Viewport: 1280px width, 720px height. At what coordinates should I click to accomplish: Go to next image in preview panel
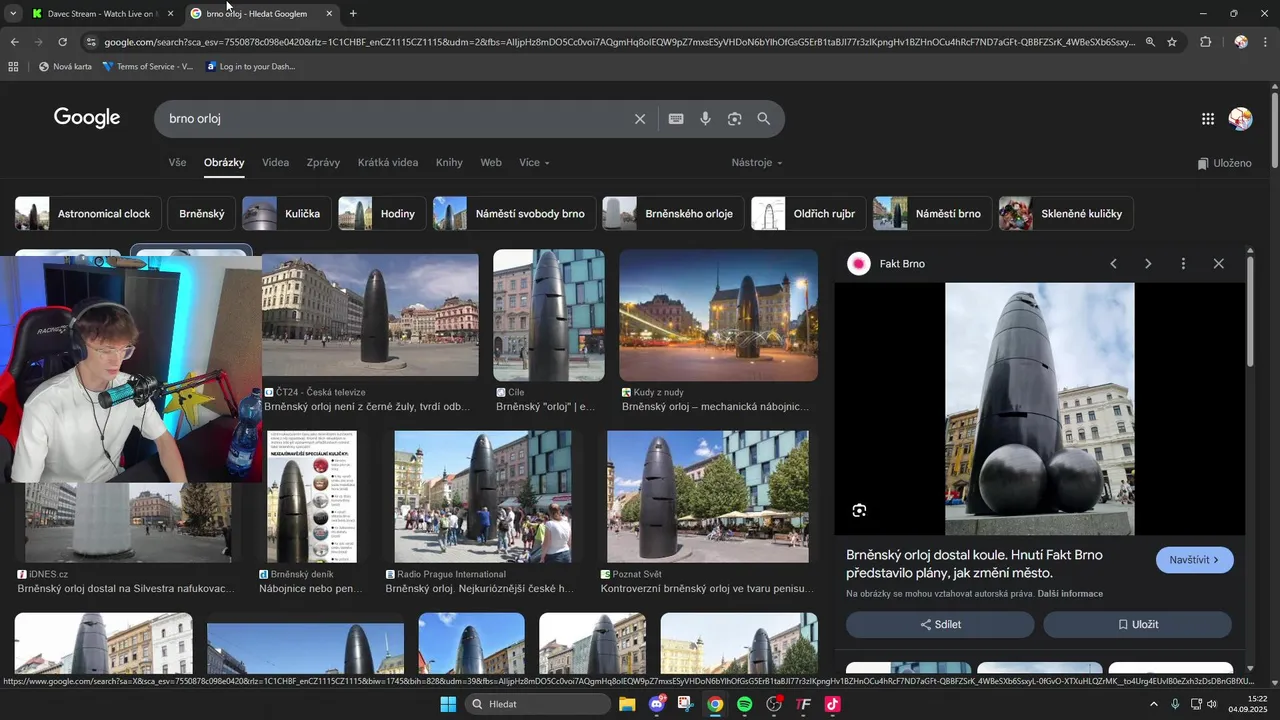(1148, 264)
